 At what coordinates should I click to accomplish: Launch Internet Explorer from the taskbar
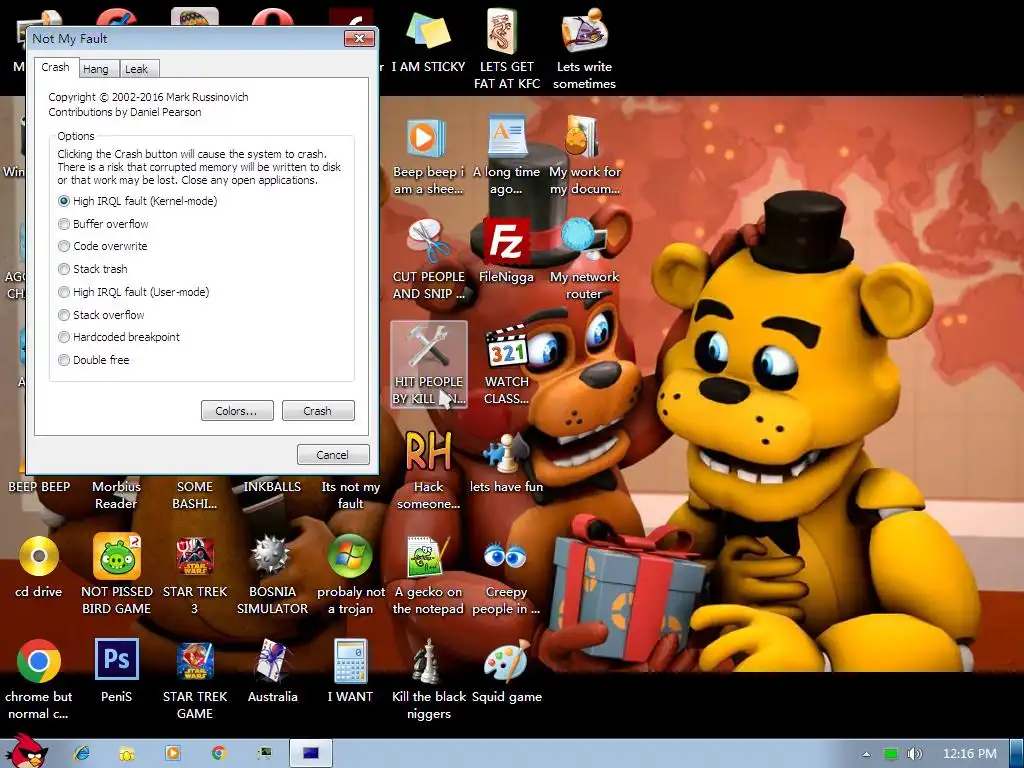[x=81, y=754]
